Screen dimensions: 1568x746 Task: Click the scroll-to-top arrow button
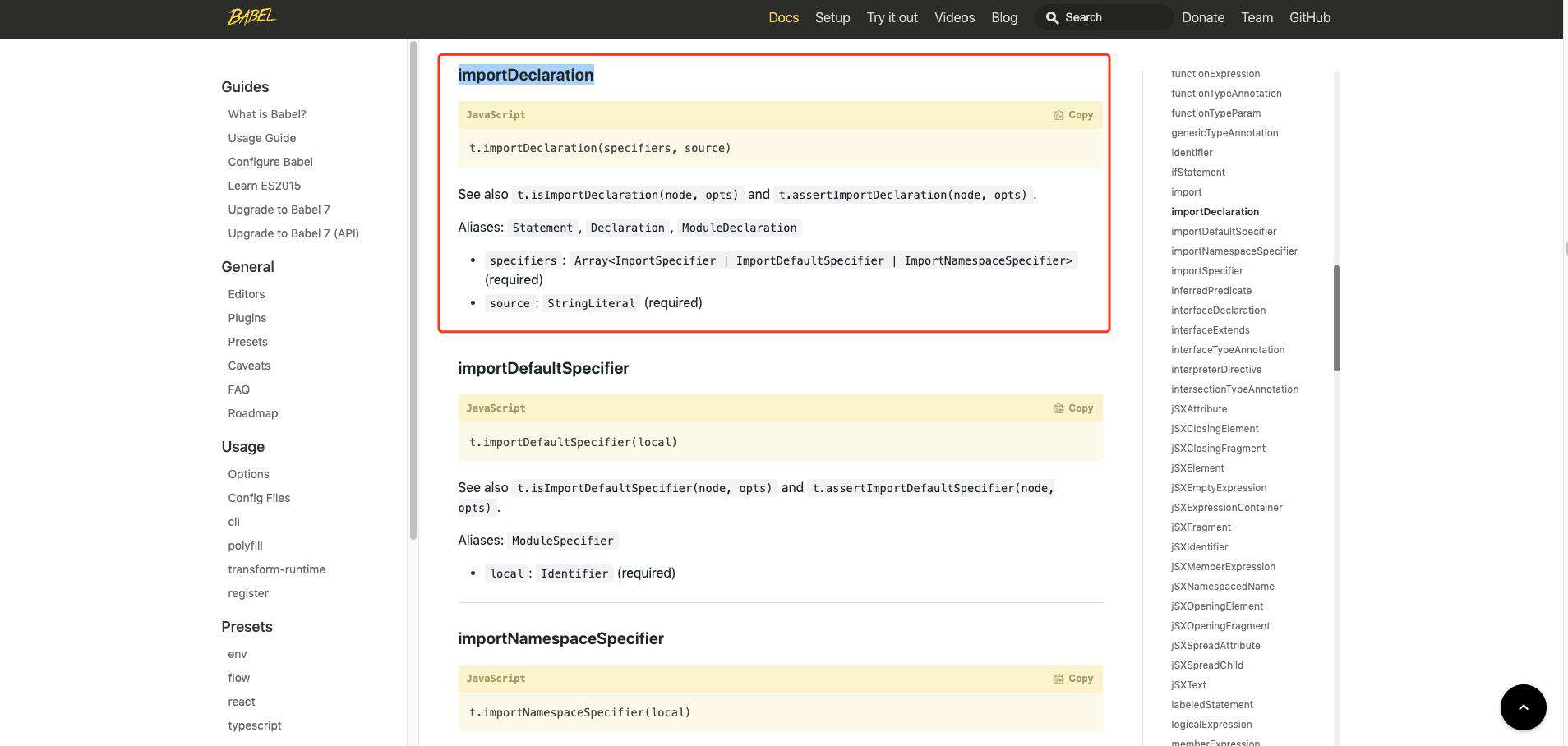pos(1523,707)
